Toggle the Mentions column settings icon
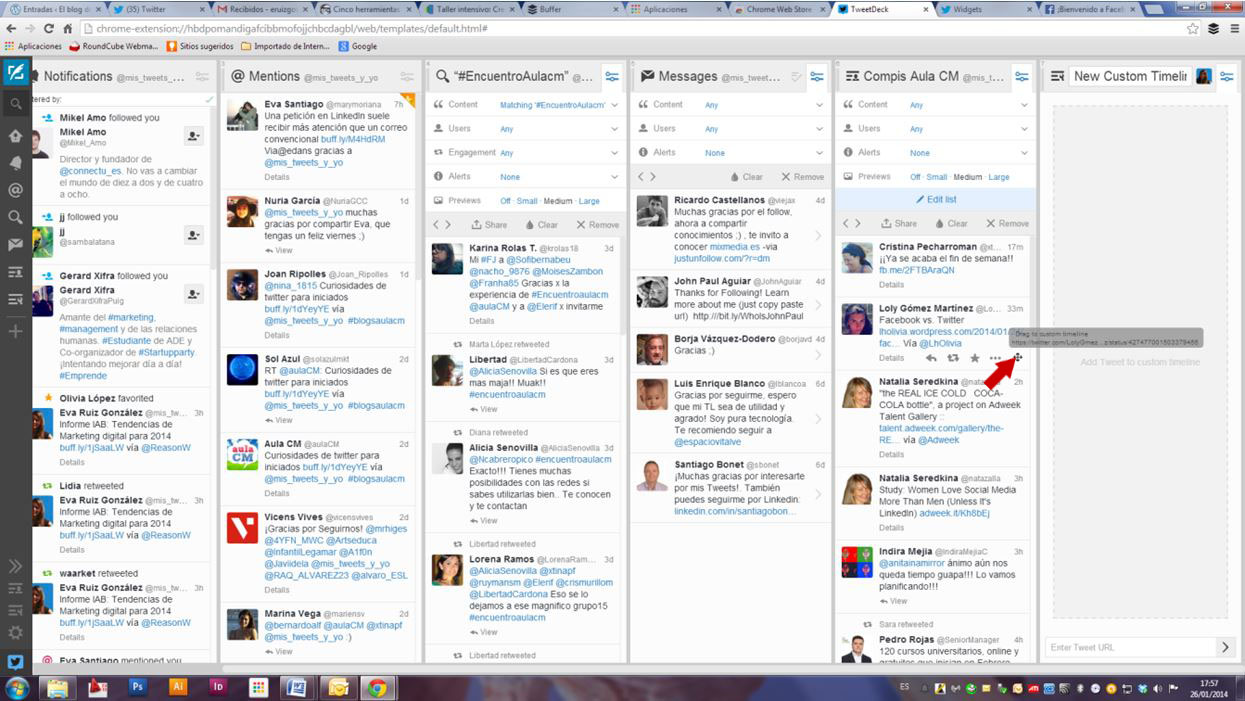Screen dimensions: 1245x701 (x=406, y=77)
